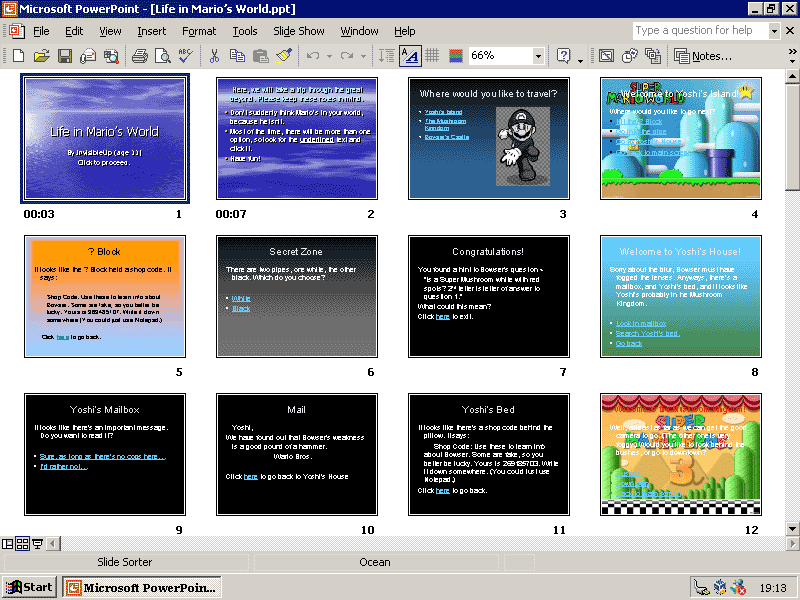Click the Microsoft PowerPoint Help icon
This screenshot has width=800, height=600.
click(564, 56)
